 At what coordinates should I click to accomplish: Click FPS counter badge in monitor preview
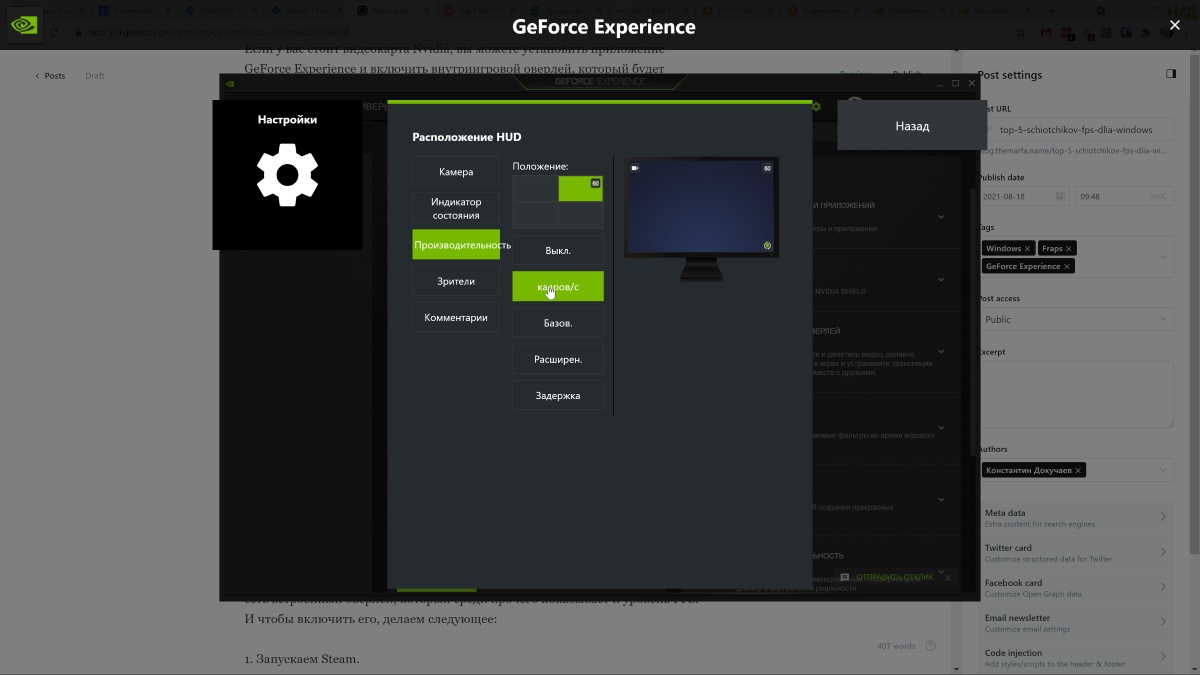tap(768, 168)
